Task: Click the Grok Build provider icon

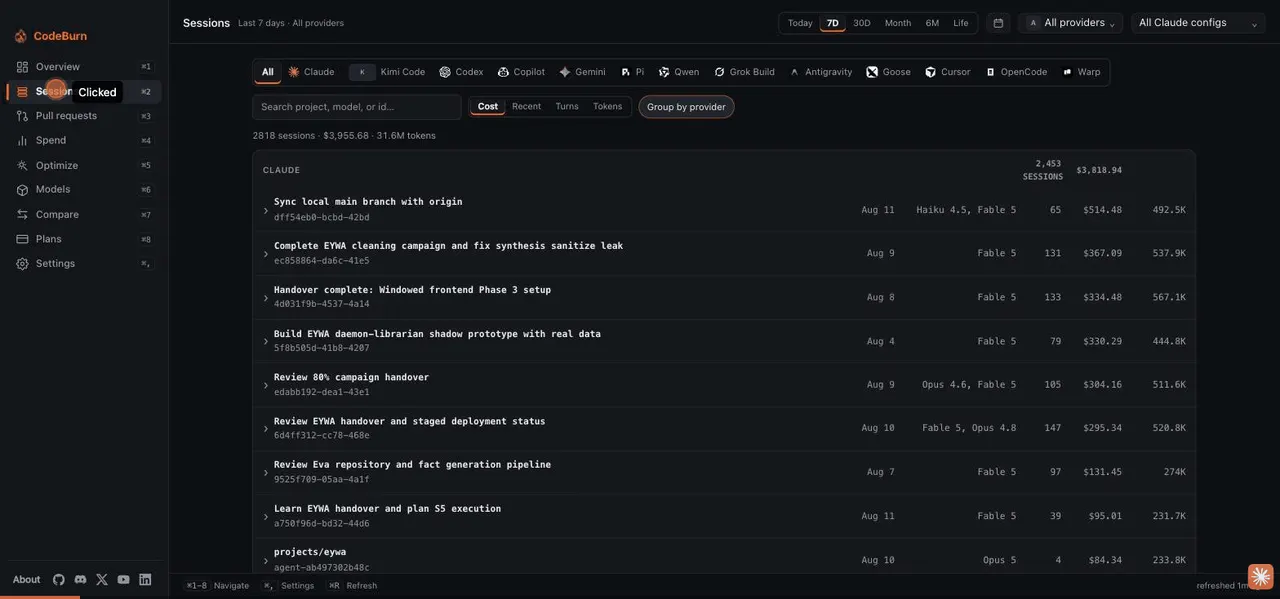Action: 719,72
